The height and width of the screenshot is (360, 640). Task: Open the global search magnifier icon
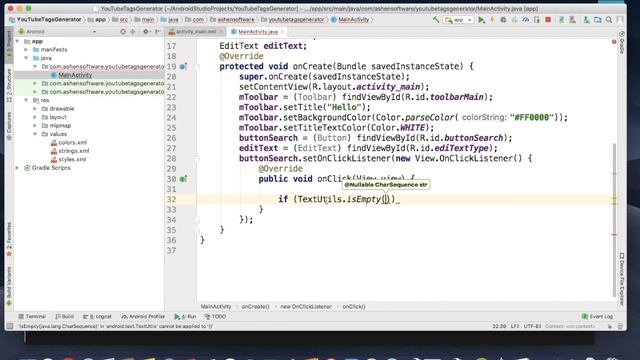[609, 20]
